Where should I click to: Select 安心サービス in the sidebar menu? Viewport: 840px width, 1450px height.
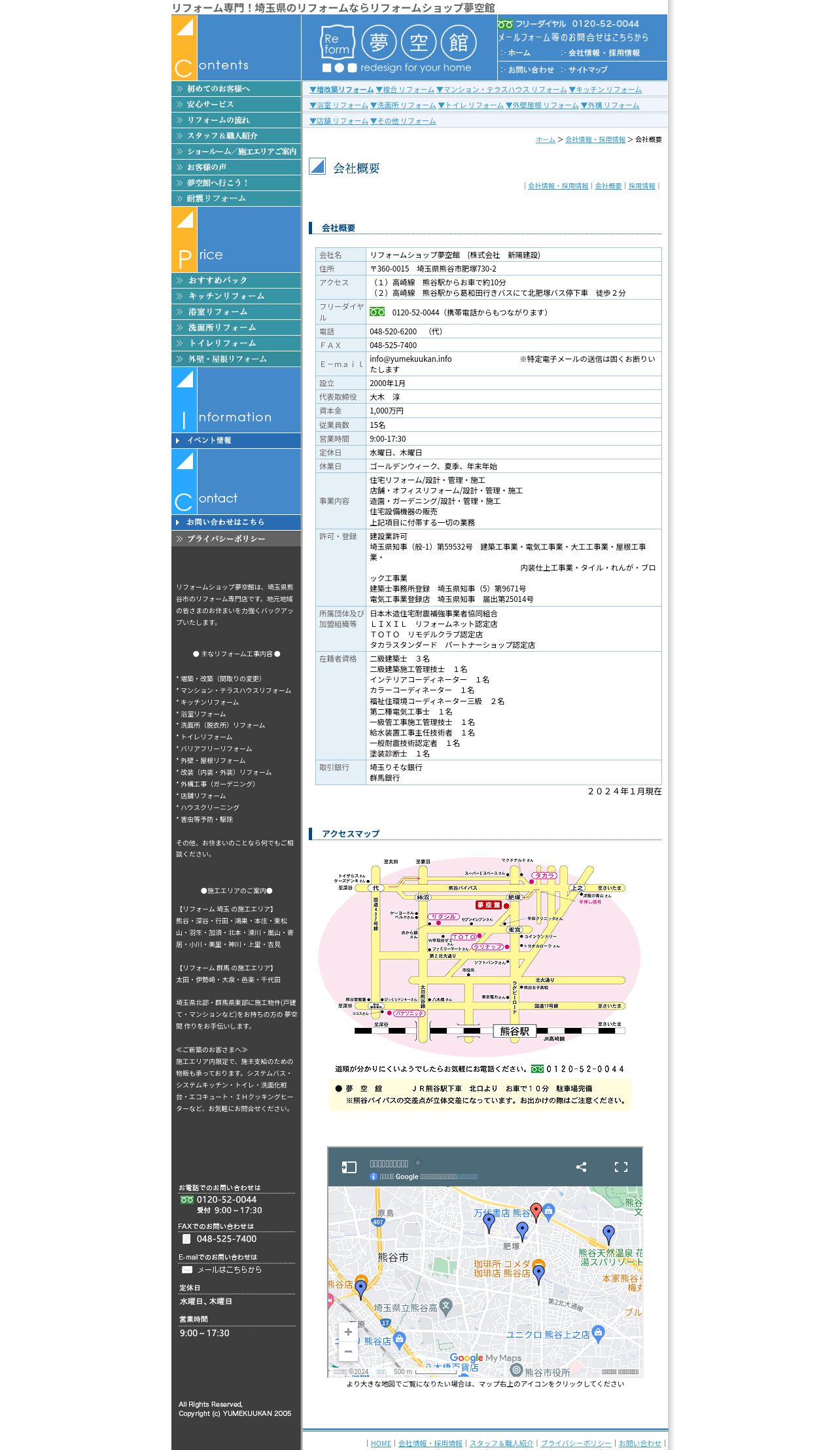[x=236, y=105]
